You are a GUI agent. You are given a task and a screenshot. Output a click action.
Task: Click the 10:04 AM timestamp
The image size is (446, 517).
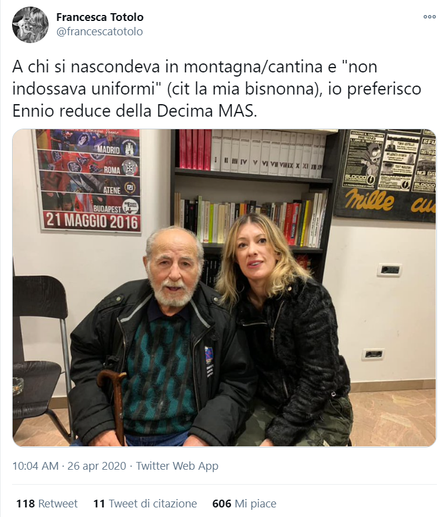pos(35,466)
